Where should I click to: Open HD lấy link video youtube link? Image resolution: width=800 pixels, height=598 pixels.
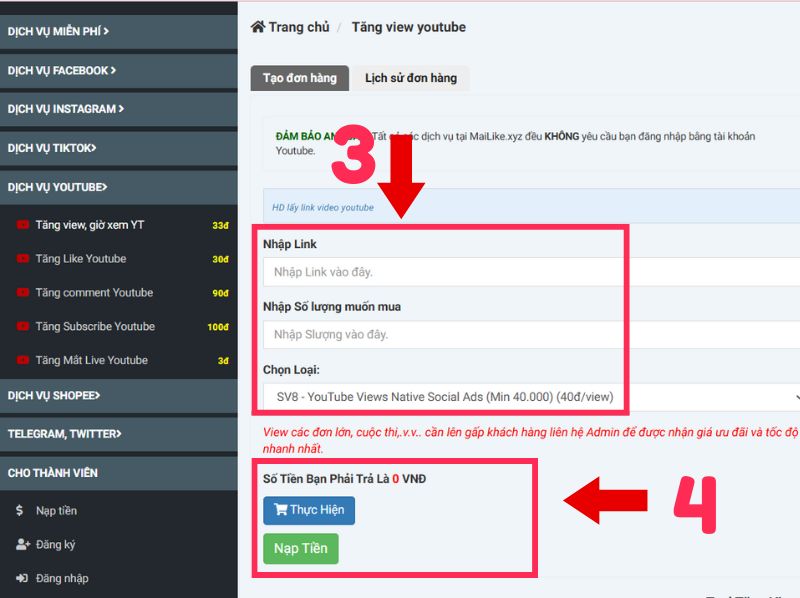(x=322, y=208)
